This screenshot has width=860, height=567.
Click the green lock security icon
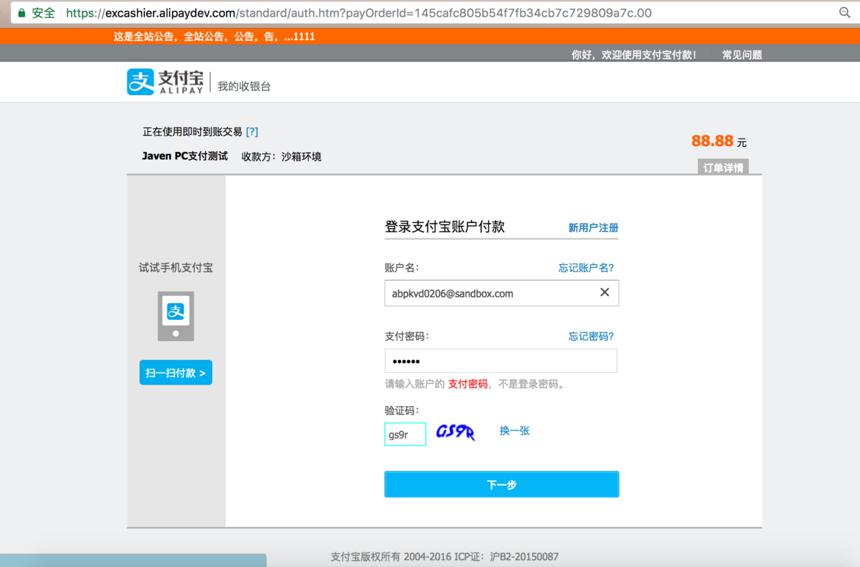21,13
